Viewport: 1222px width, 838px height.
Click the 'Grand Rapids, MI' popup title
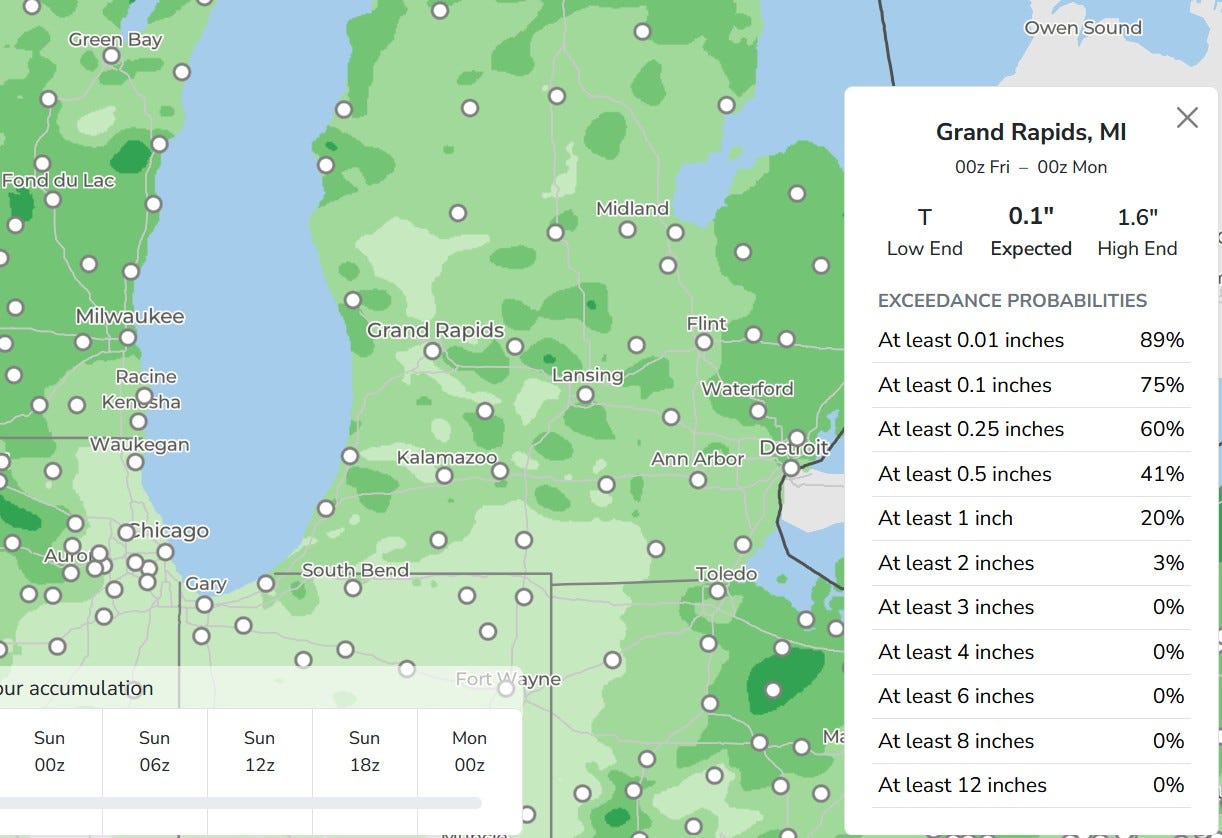coord(1031,132)
